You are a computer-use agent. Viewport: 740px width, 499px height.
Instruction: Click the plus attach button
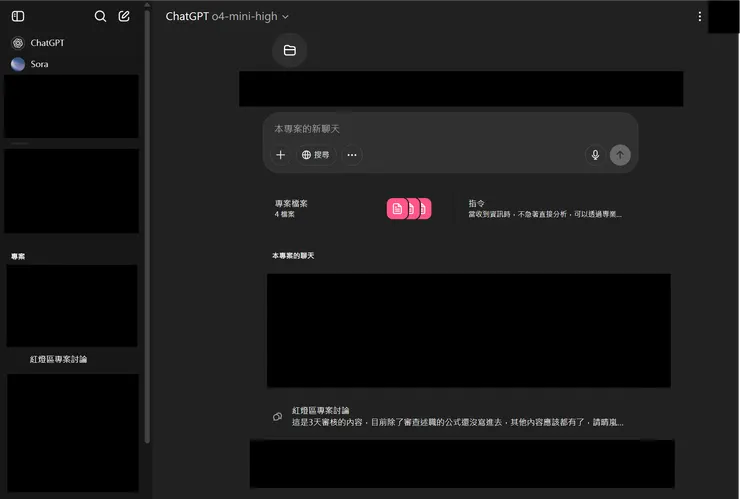tap(280, 155)
